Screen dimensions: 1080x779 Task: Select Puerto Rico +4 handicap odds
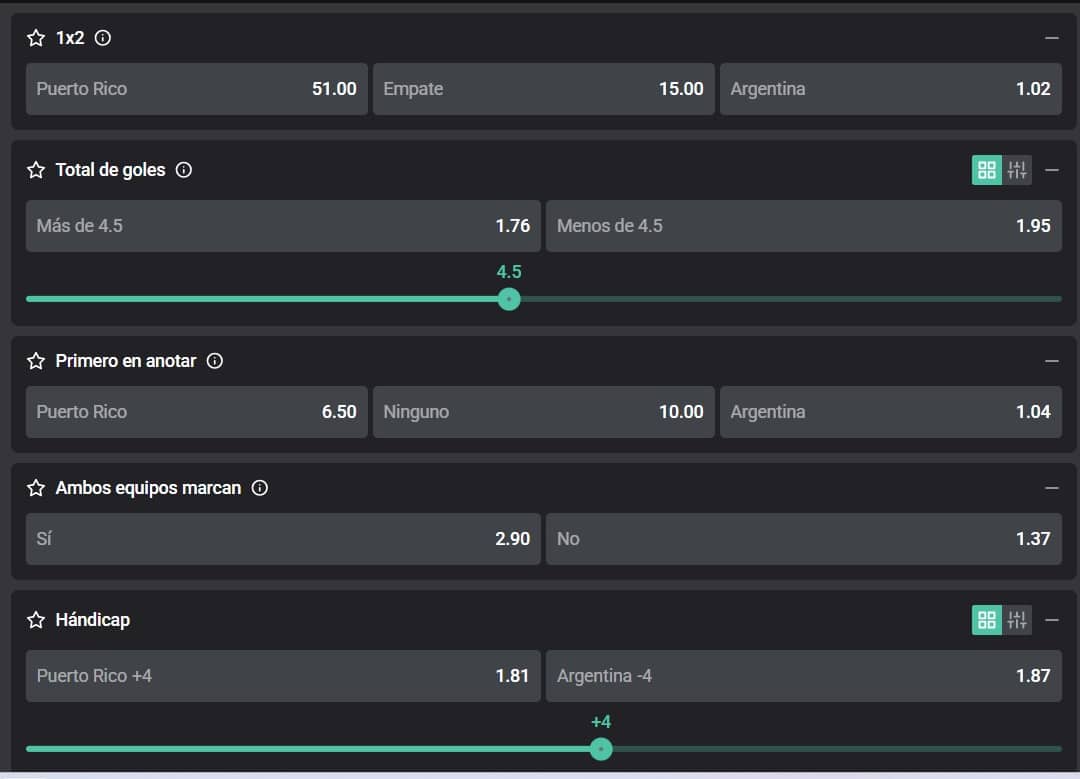tap(283, 676)
